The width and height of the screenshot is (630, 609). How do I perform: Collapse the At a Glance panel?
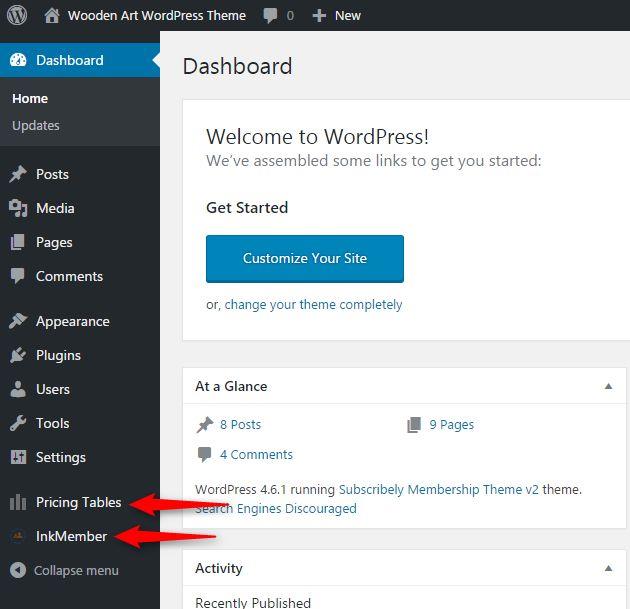608,386
